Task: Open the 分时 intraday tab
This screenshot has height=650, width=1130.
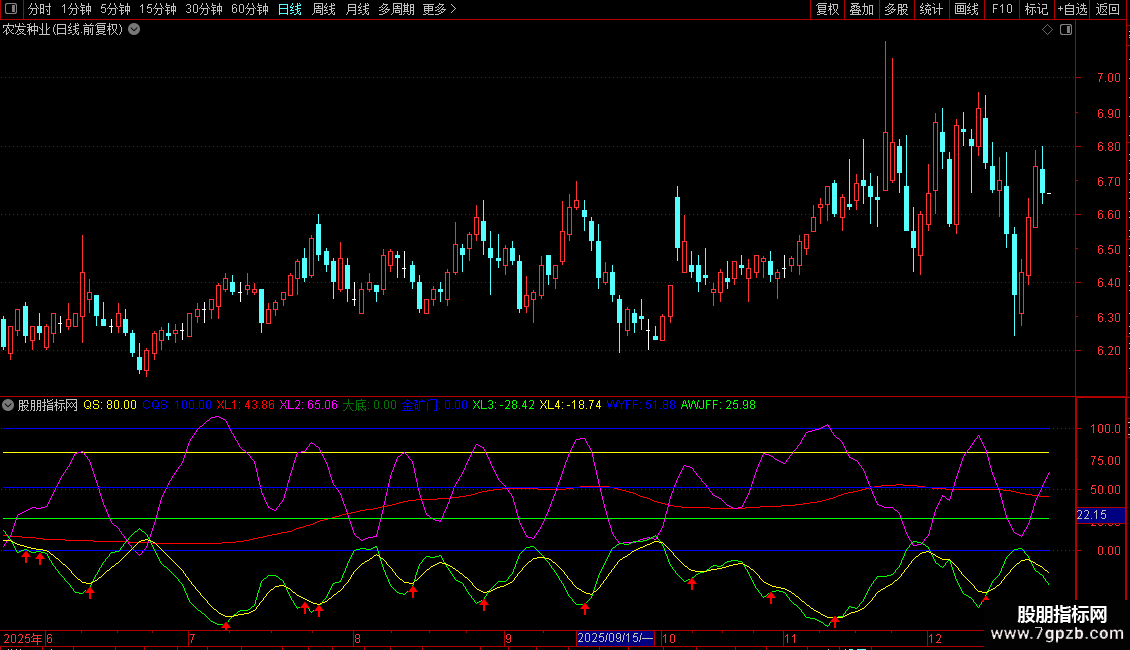Action: pyautogui.click(x=39, y=9)
